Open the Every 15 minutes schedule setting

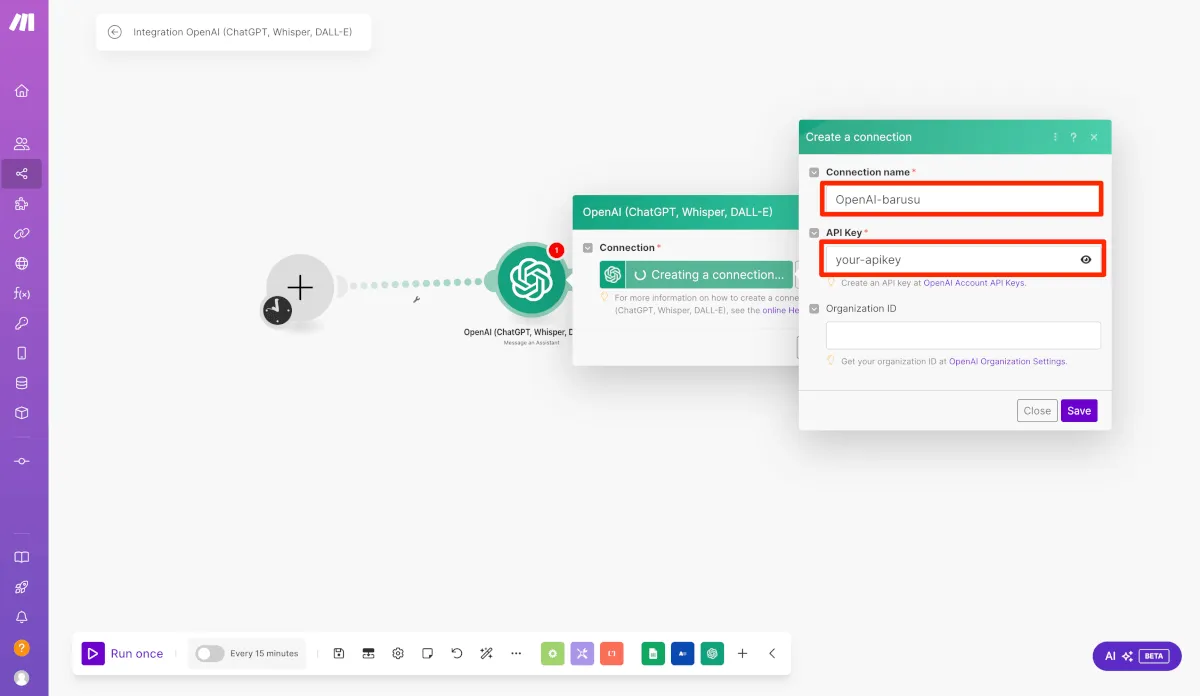tap(264, 653)
